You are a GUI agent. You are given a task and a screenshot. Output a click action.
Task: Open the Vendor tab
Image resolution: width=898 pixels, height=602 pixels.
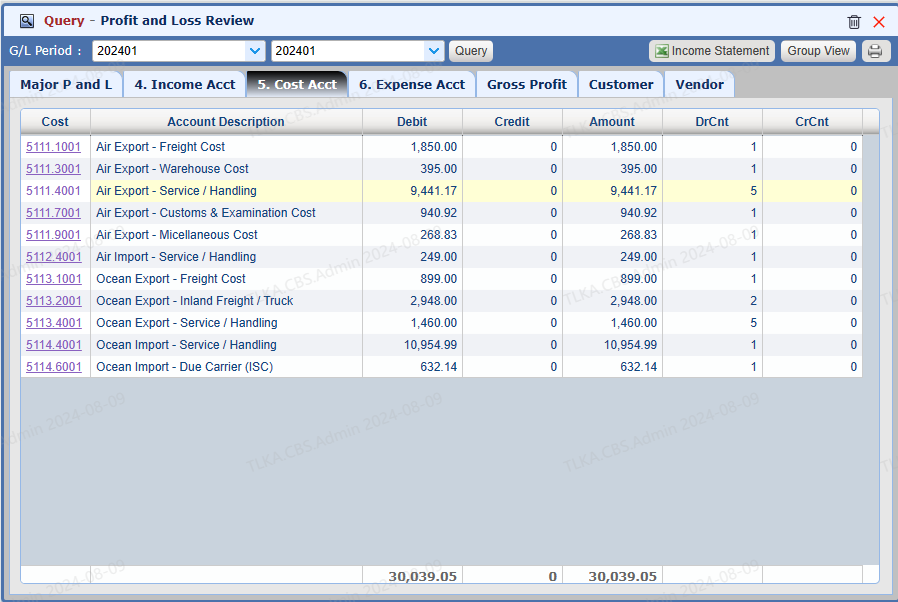coord(699,84)
